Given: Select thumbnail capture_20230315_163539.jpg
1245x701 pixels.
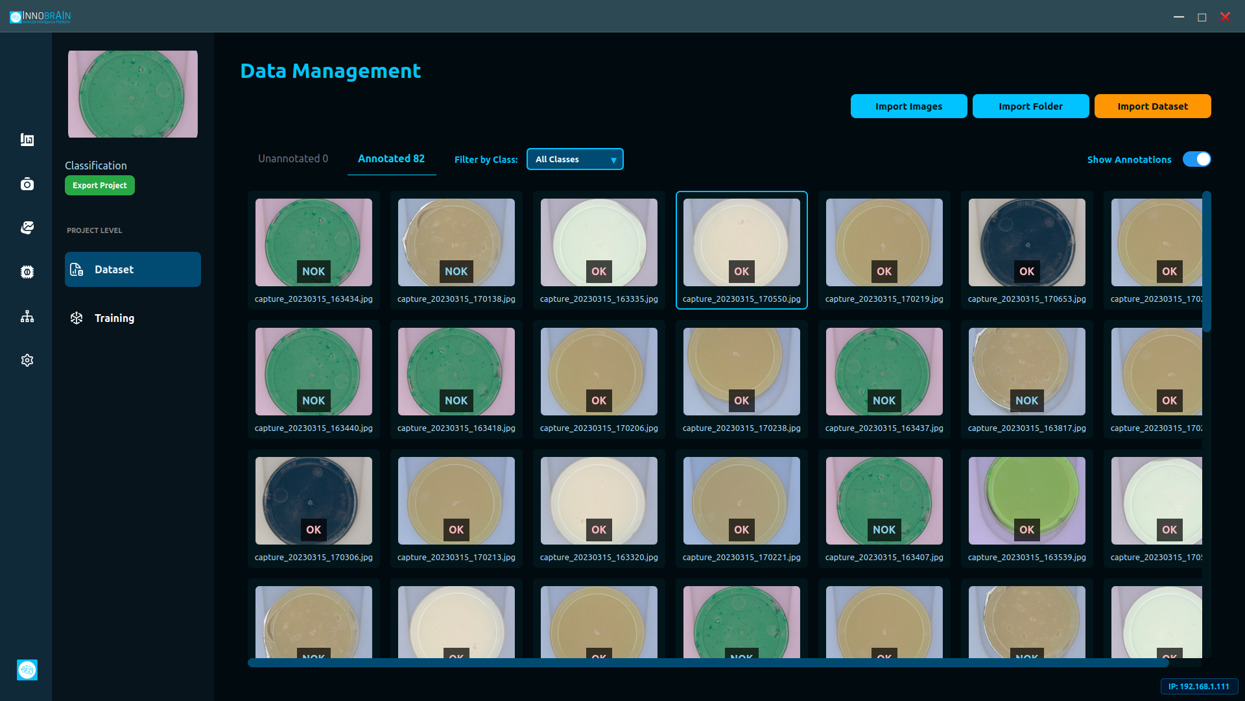Looking at the screenshot, I should pyautogui.click(x=1026, y=501).
